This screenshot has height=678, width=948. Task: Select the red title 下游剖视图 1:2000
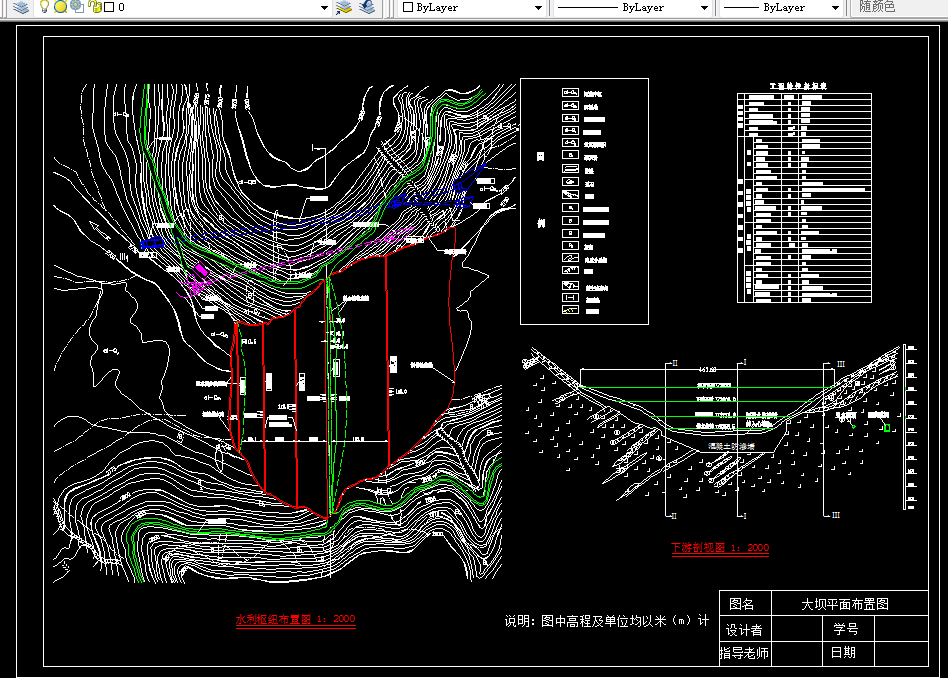(720, 548)
